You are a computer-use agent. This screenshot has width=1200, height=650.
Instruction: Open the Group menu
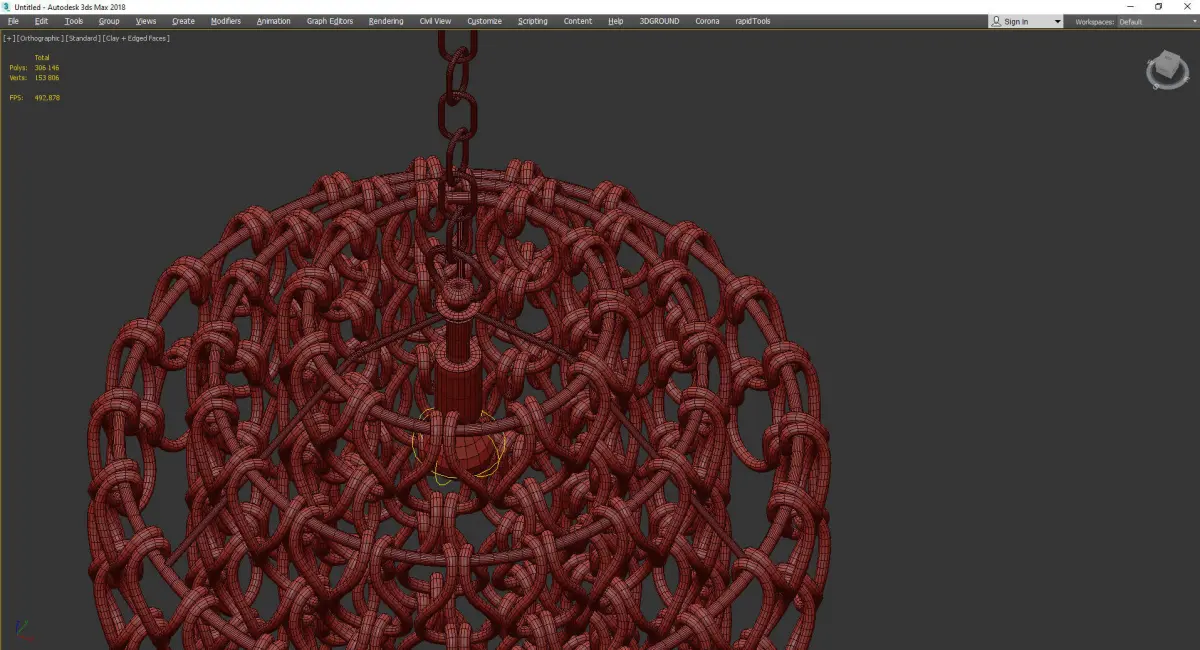click(109, 21)
